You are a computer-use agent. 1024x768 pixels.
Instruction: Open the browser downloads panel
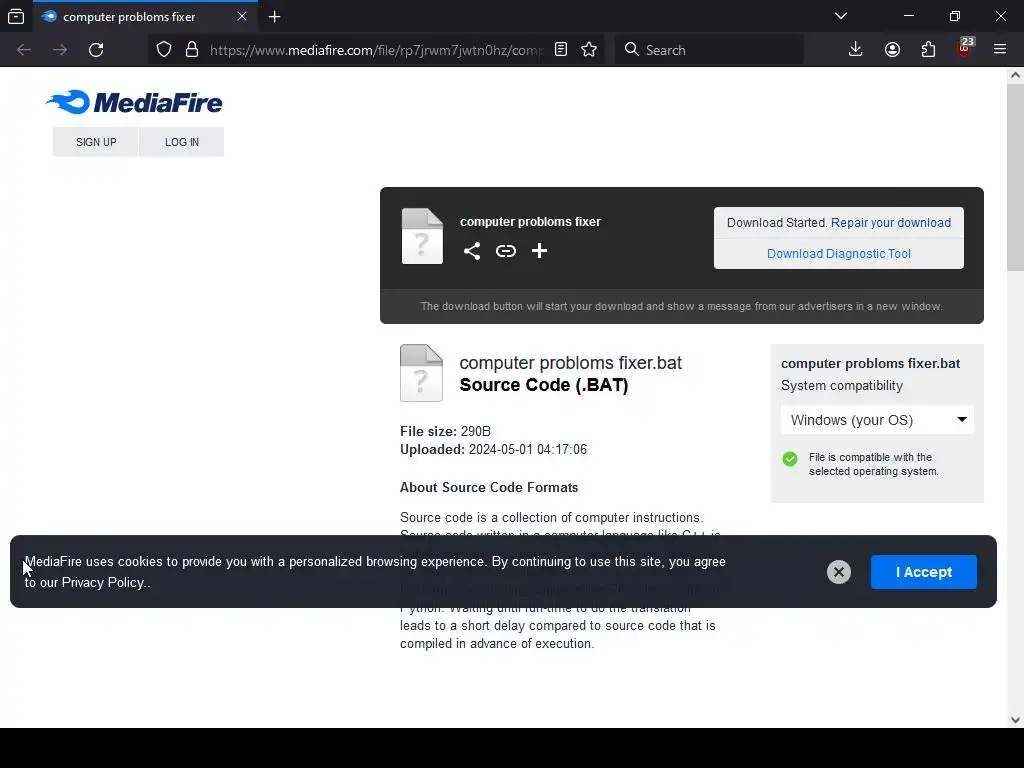point(856,50)
